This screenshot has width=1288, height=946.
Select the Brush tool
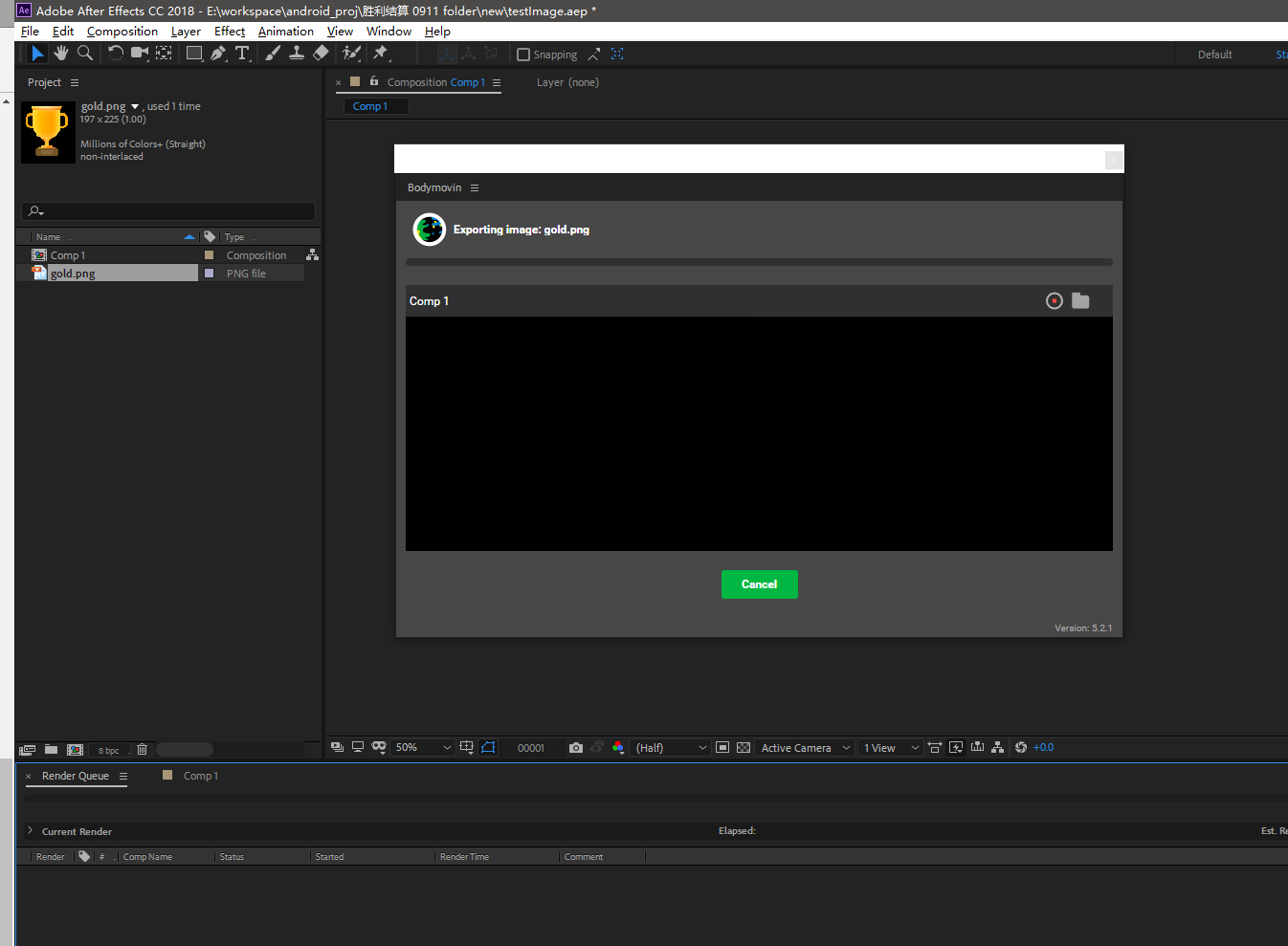tap(272, 53)
